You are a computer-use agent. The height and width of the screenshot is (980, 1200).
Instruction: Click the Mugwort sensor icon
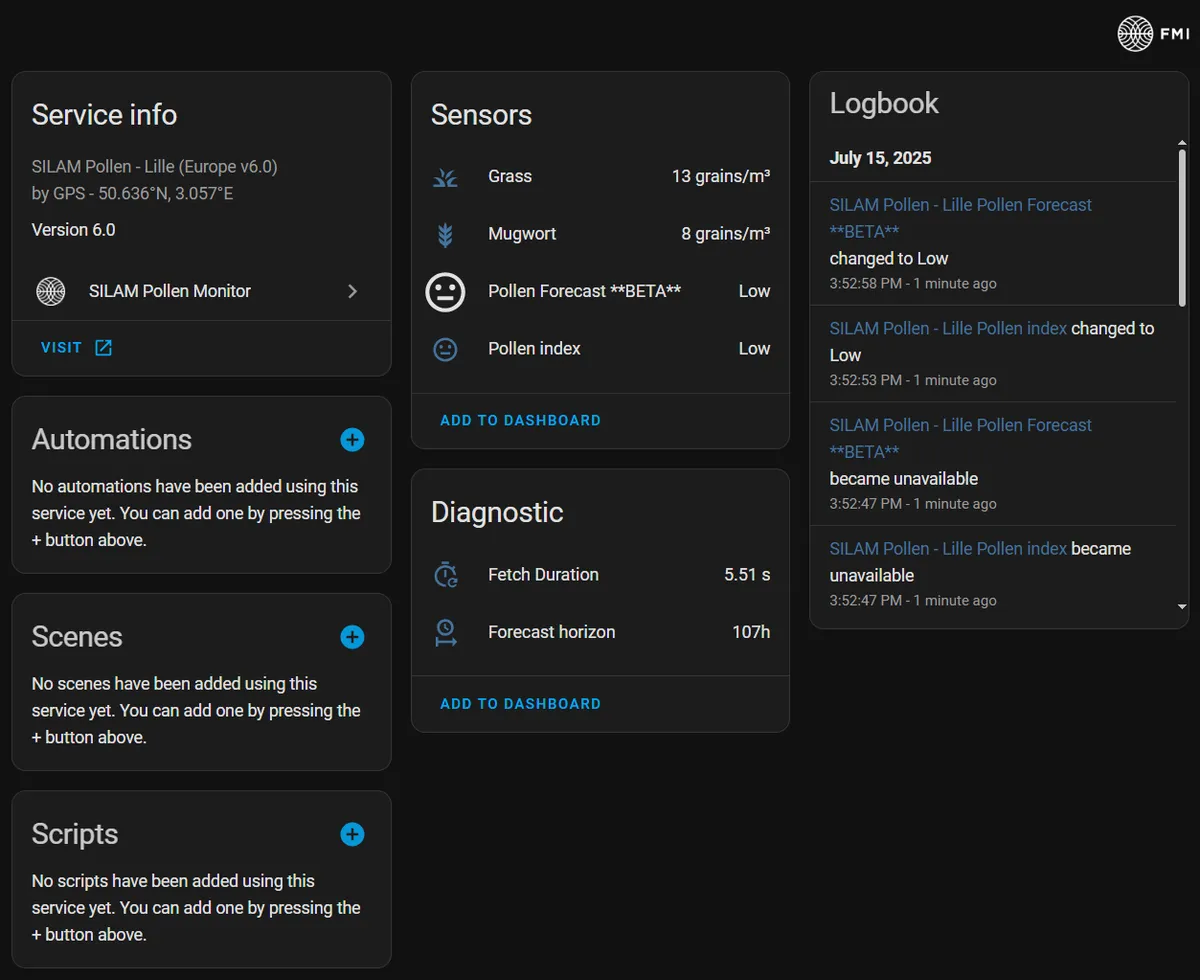(x=445, y=234)
